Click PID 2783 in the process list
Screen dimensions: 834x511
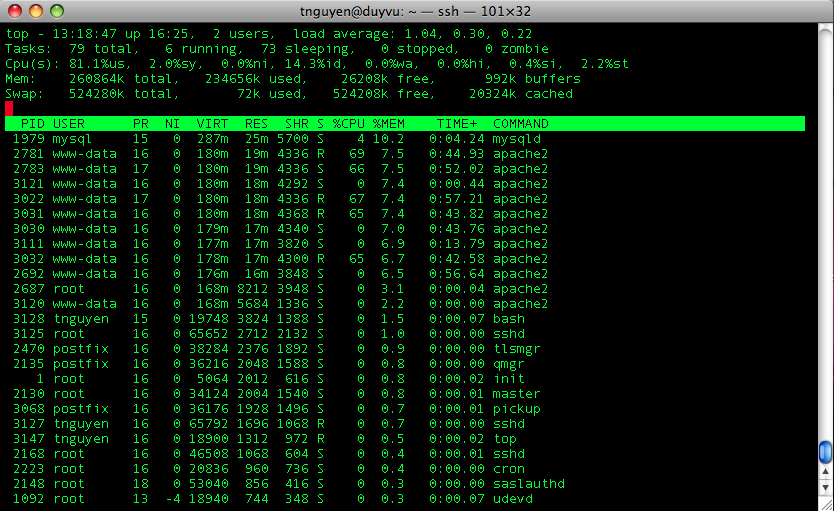[29, 169]
